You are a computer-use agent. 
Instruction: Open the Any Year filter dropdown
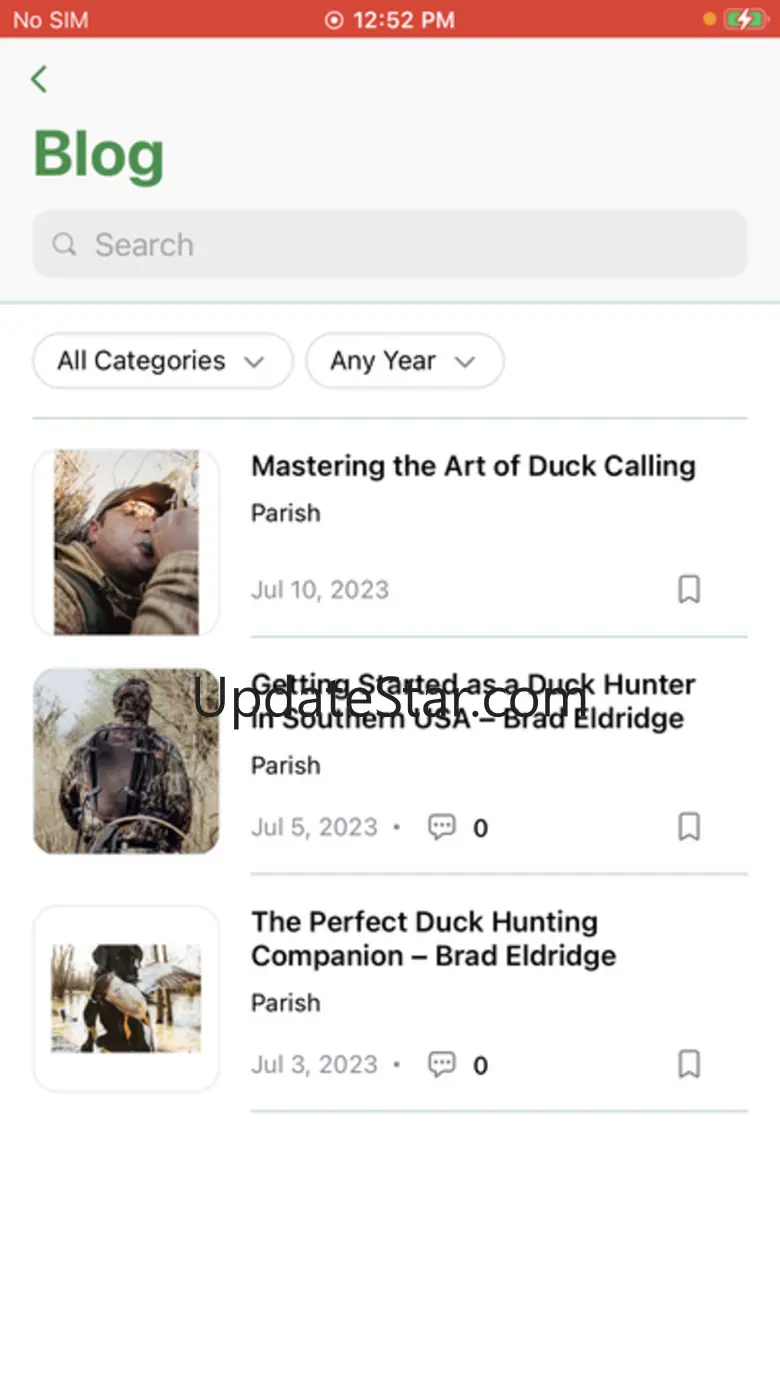(404, 361)
